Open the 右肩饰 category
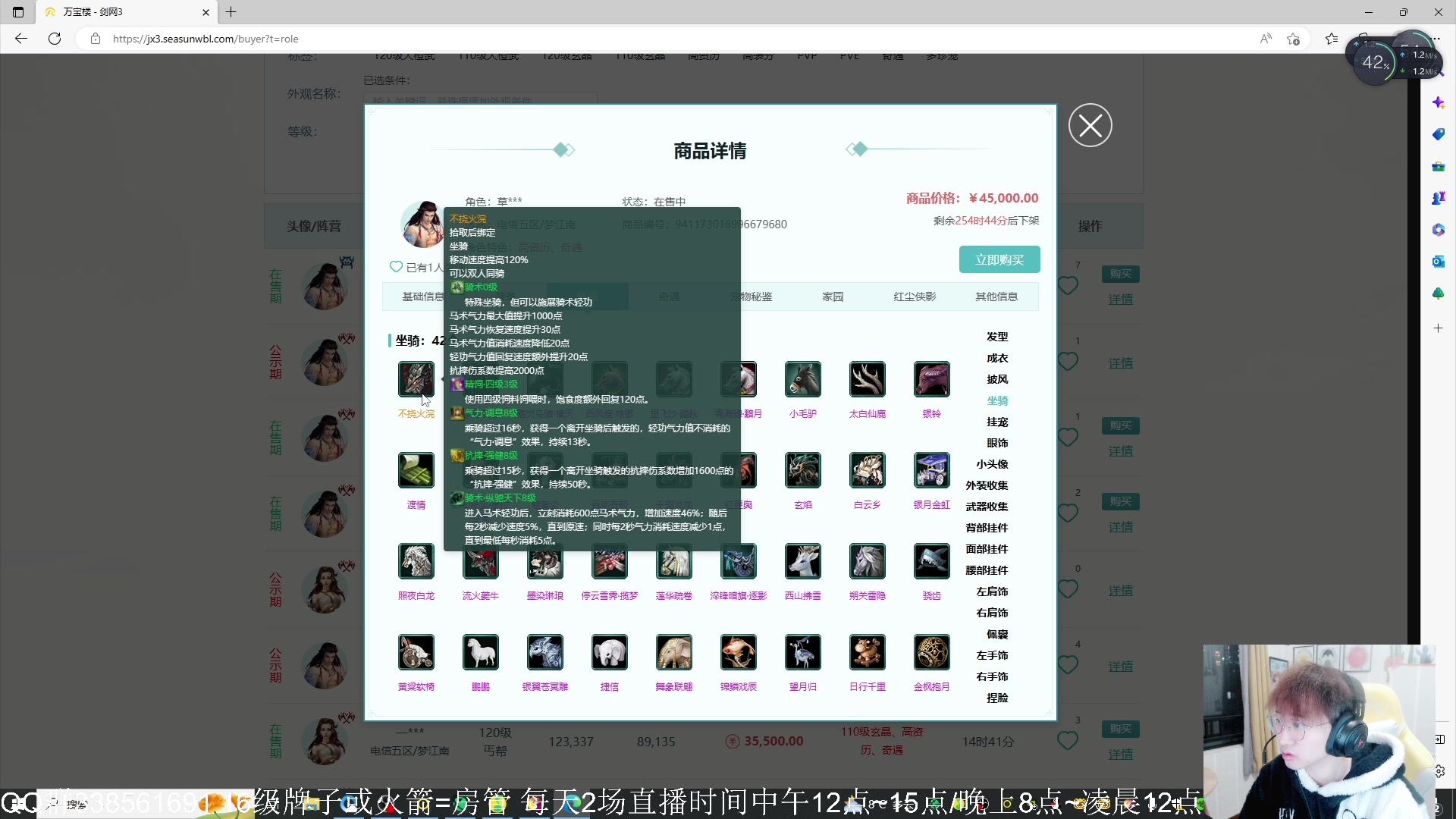Viewport: 1456px width, 819px height. point(992,613)
